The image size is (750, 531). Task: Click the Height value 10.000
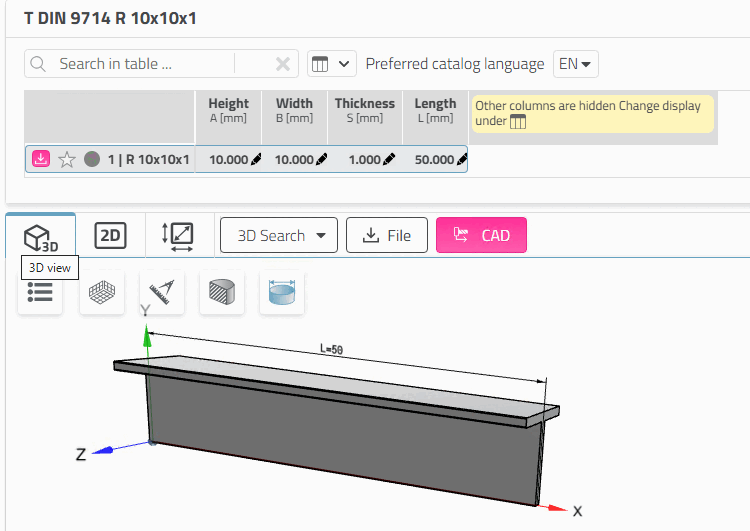click(228, 159)
